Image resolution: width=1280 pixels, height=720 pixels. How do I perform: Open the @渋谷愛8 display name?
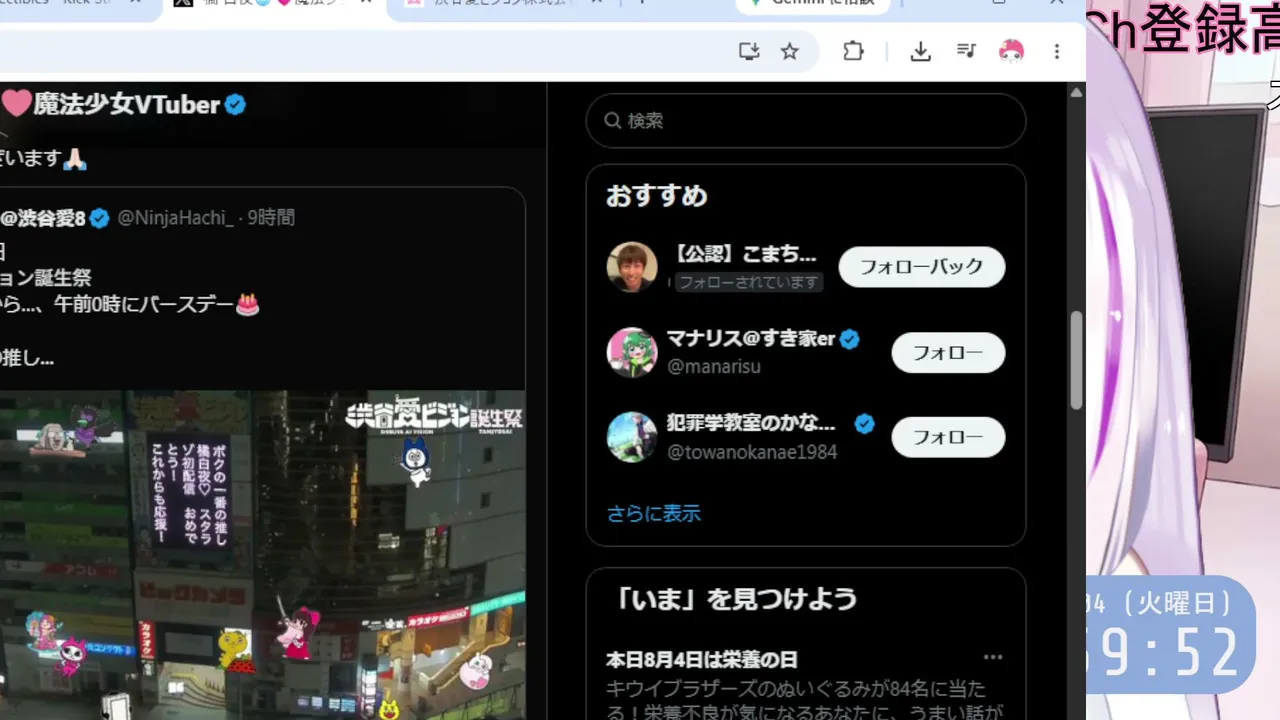point(43,218)
